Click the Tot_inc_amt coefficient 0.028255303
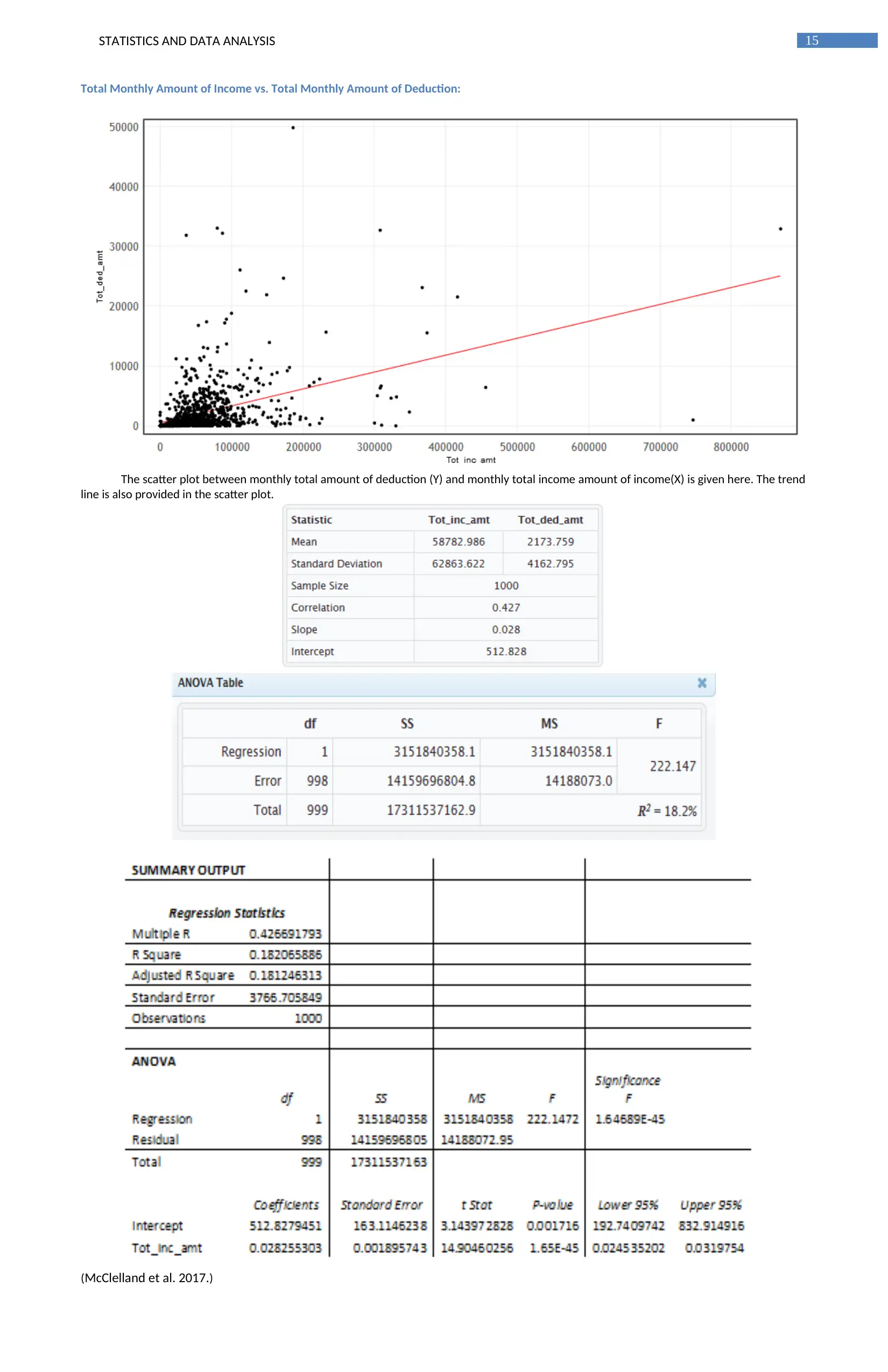This screenshot has width=888, height=1372. click(285, 1248)
